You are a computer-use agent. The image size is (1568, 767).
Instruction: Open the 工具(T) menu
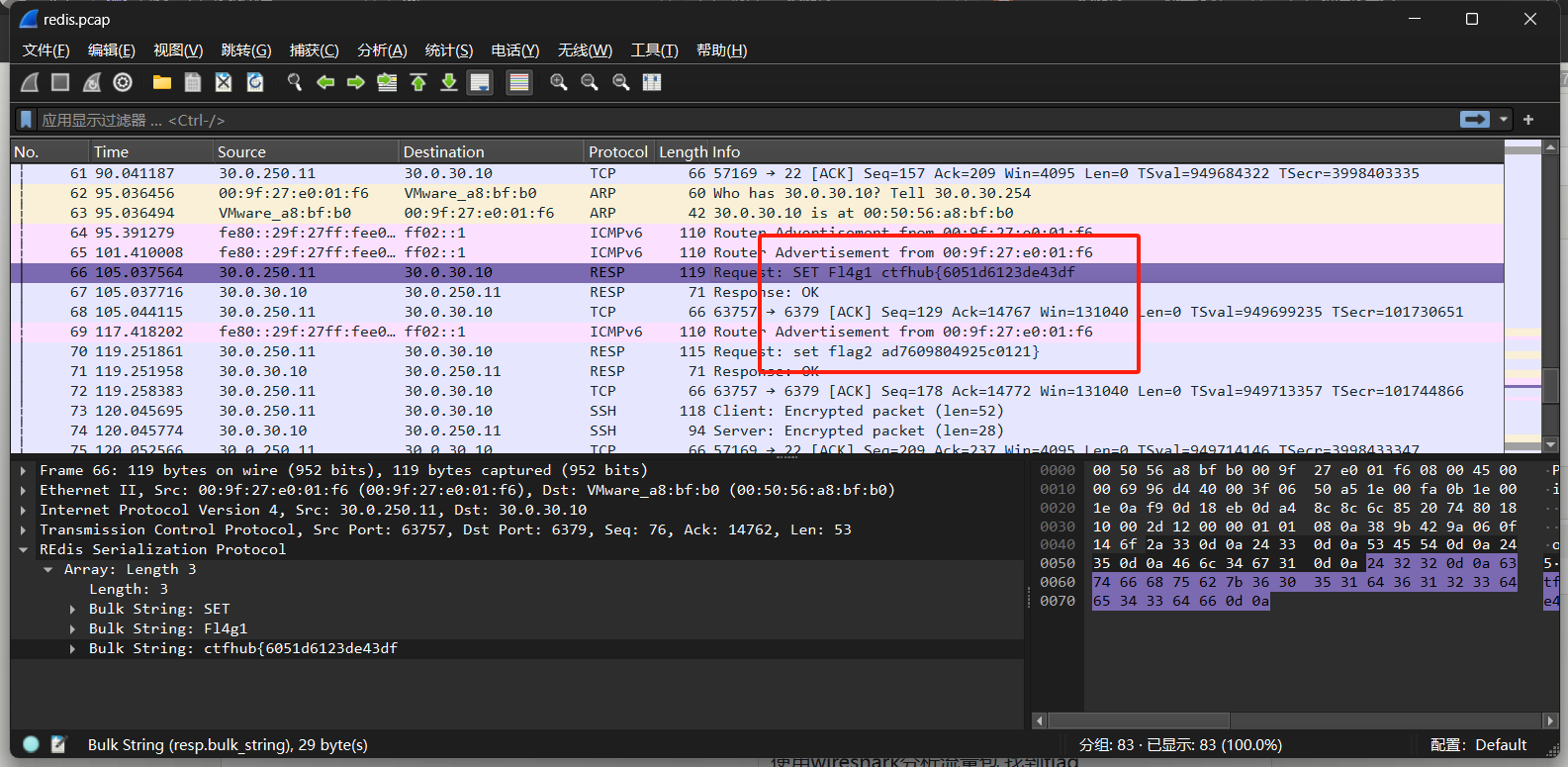pyautogui.click(x=654, y=50)
